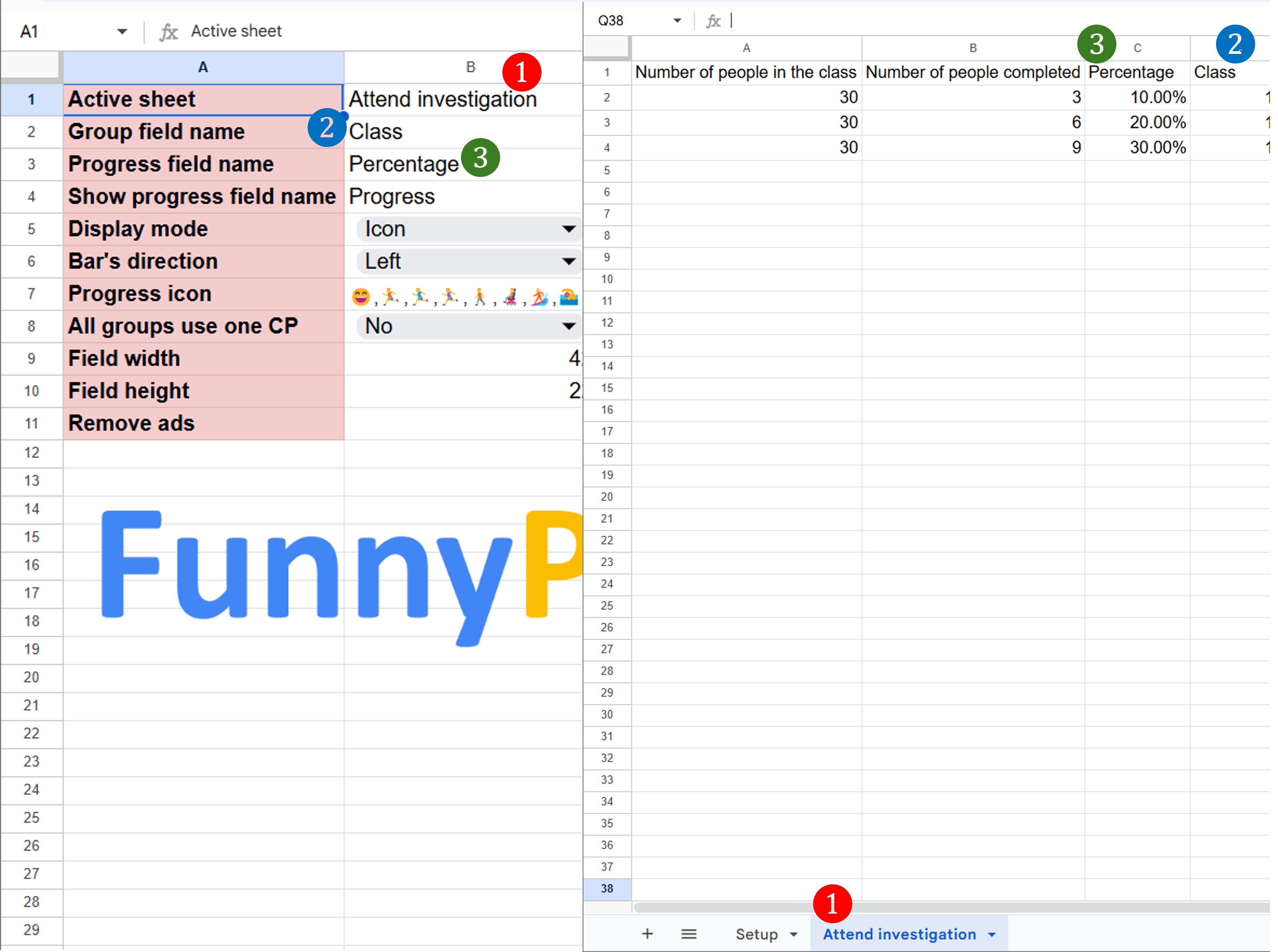This screenshot has width=1278, height=952.
Task: Open the Setup tab options arrow
Action: pyautogui.click(x=794, y=934)
